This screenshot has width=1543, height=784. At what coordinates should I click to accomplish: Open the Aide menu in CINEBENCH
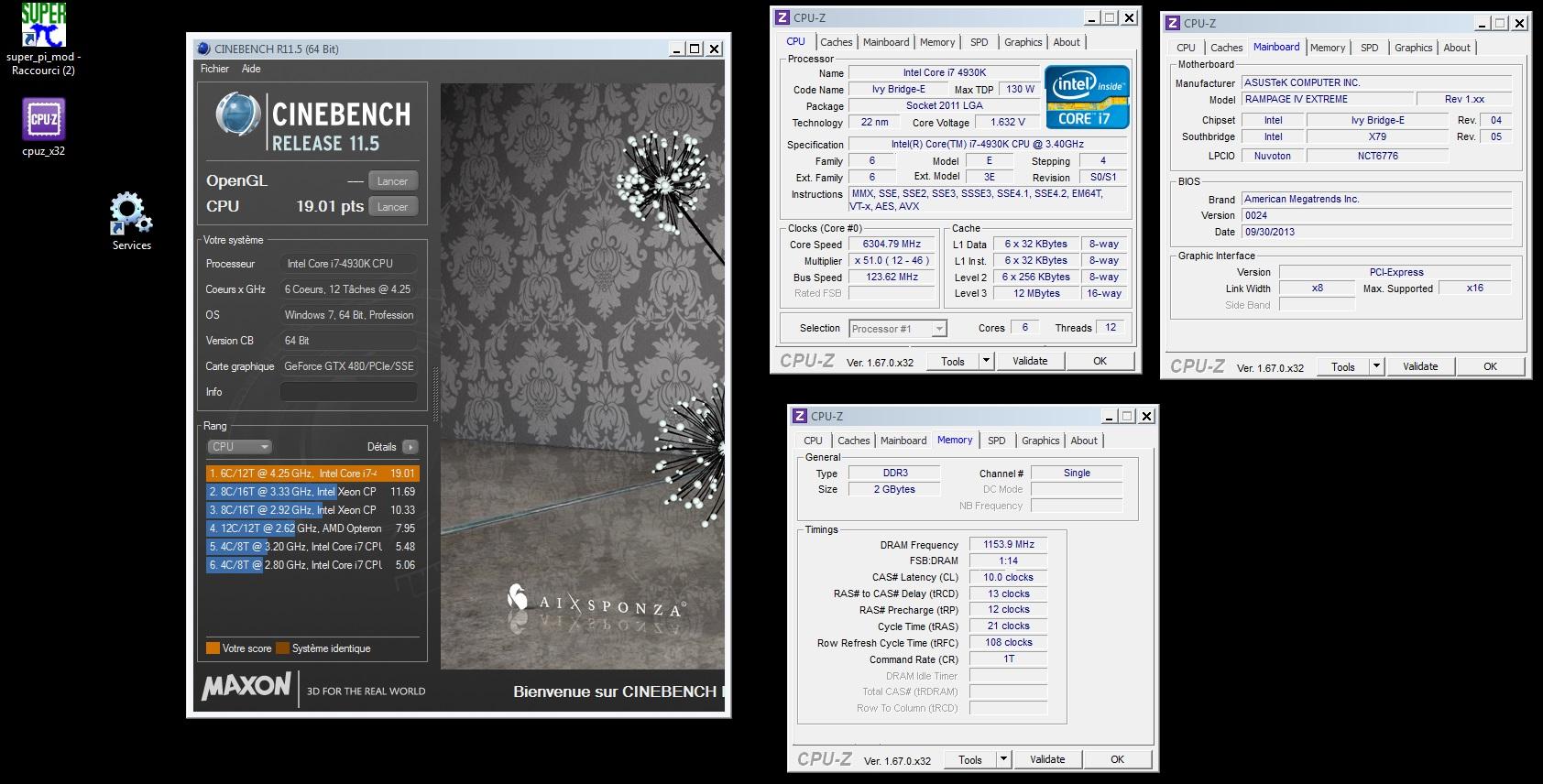(251, 69)
